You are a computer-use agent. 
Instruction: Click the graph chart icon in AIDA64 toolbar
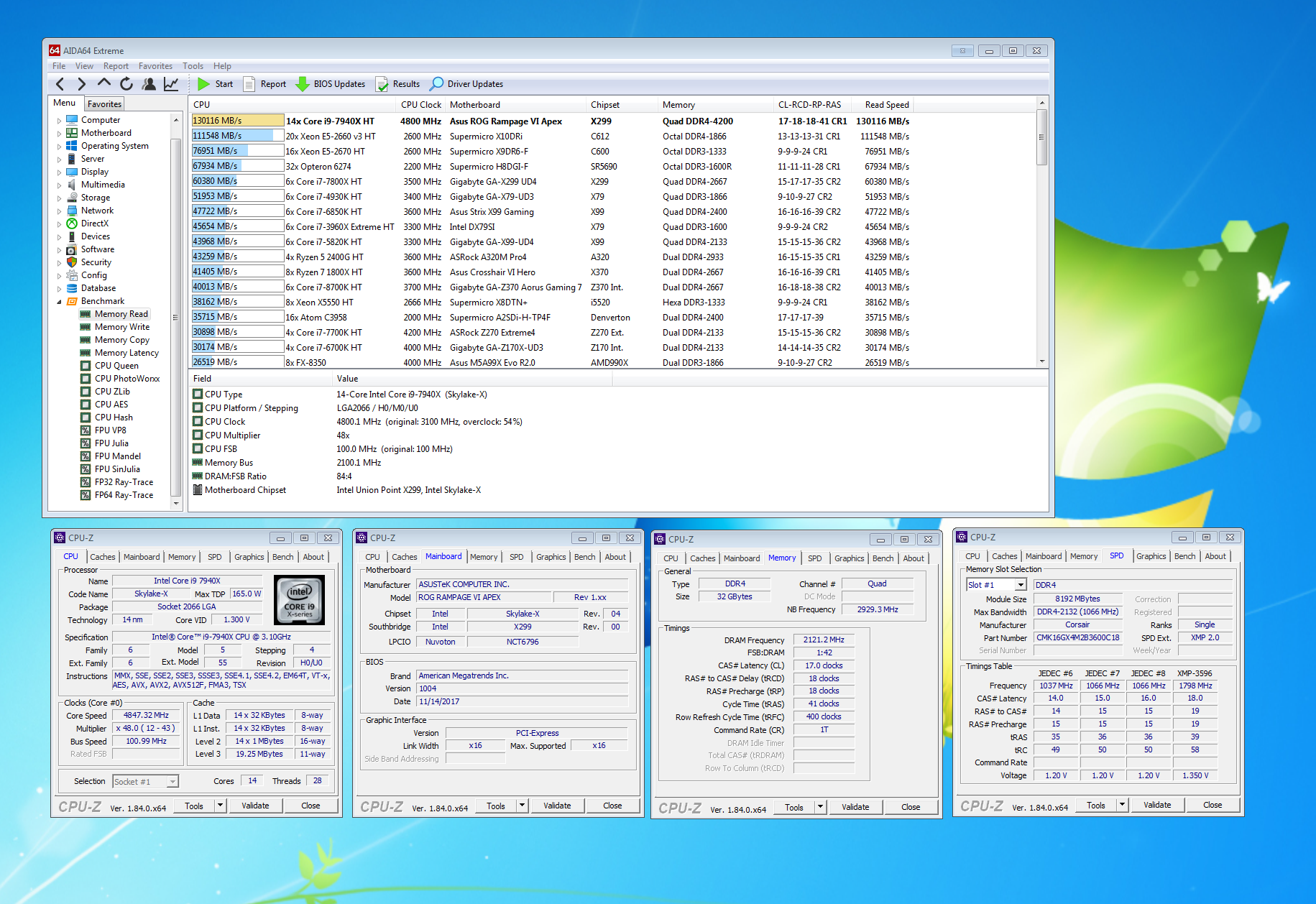(x=171, y=84)
